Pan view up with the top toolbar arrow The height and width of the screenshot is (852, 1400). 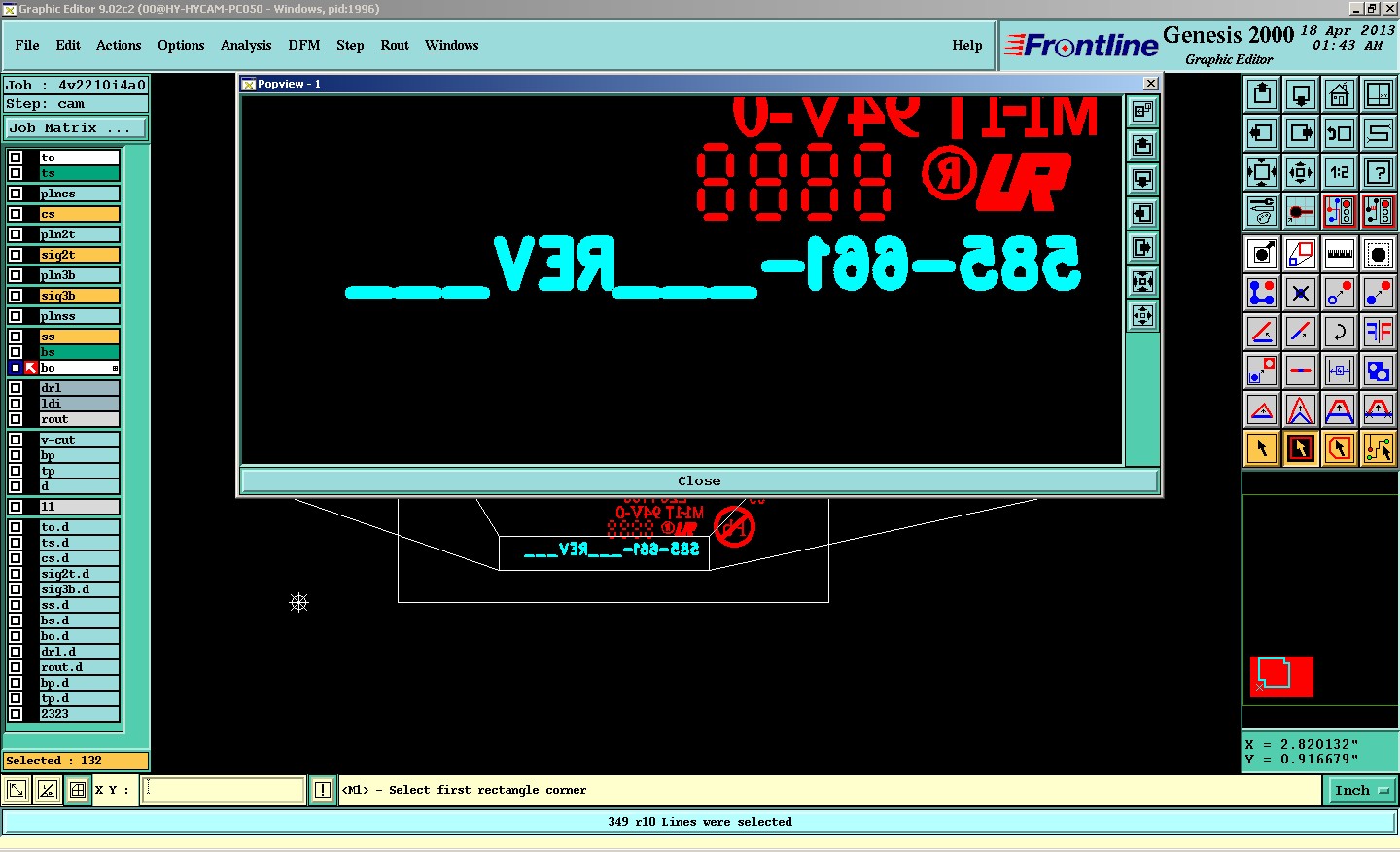1262,94
